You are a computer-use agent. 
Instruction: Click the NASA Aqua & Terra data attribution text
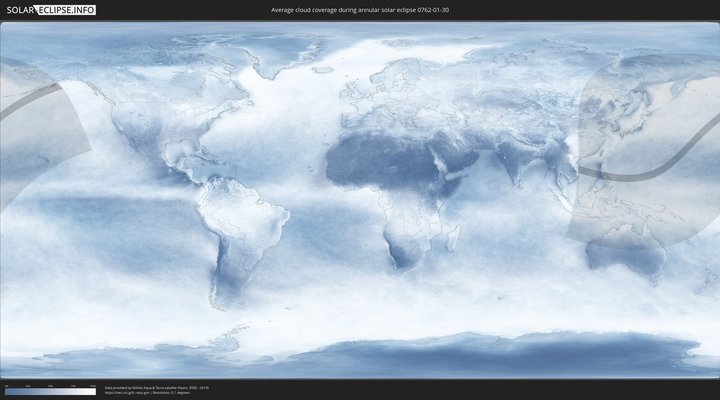157,387
